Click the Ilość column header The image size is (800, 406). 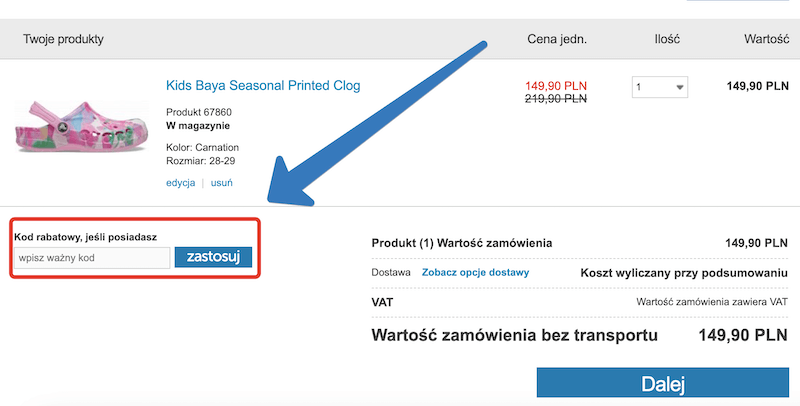666,40
